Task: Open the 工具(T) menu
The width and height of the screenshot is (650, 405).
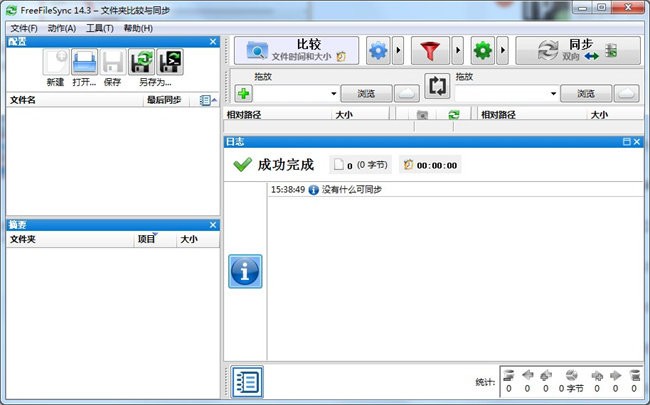Action: [x=99, y=28]
